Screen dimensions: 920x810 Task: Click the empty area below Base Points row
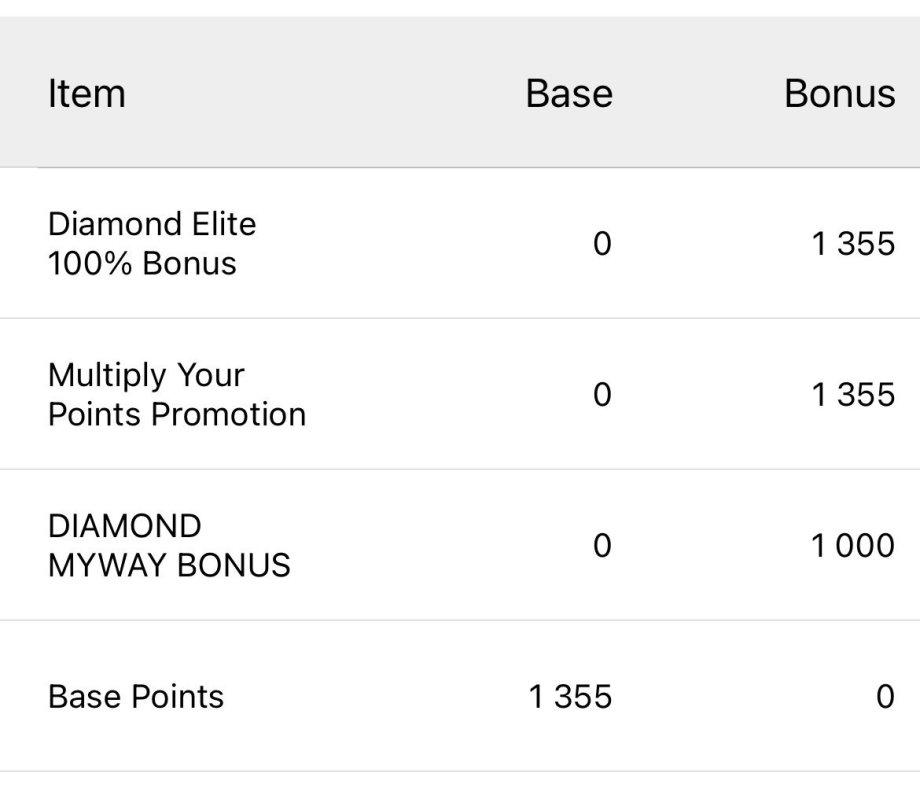coord(460,791)
